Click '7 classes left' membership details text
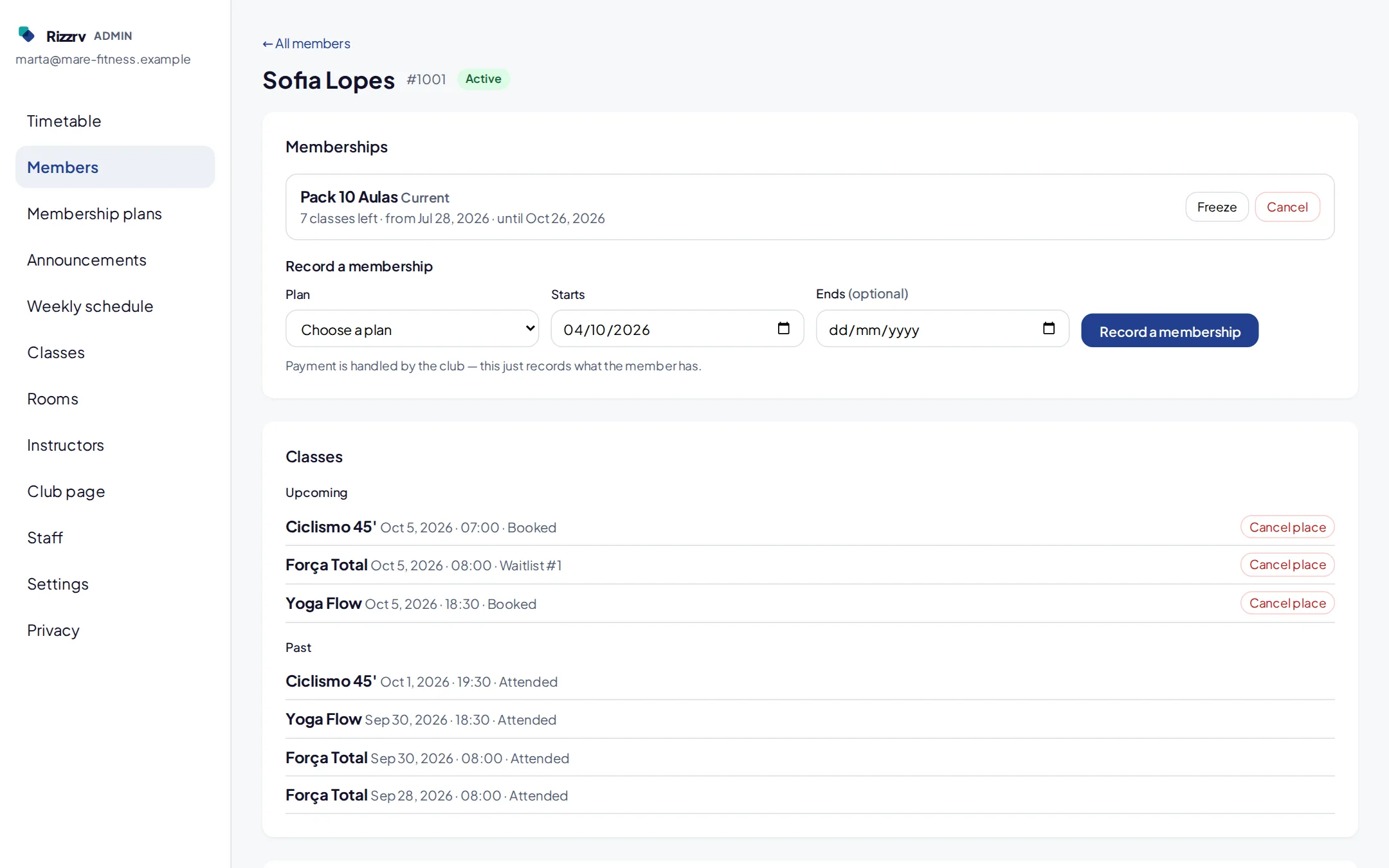Screen dimensions: 1389x868 453,219
